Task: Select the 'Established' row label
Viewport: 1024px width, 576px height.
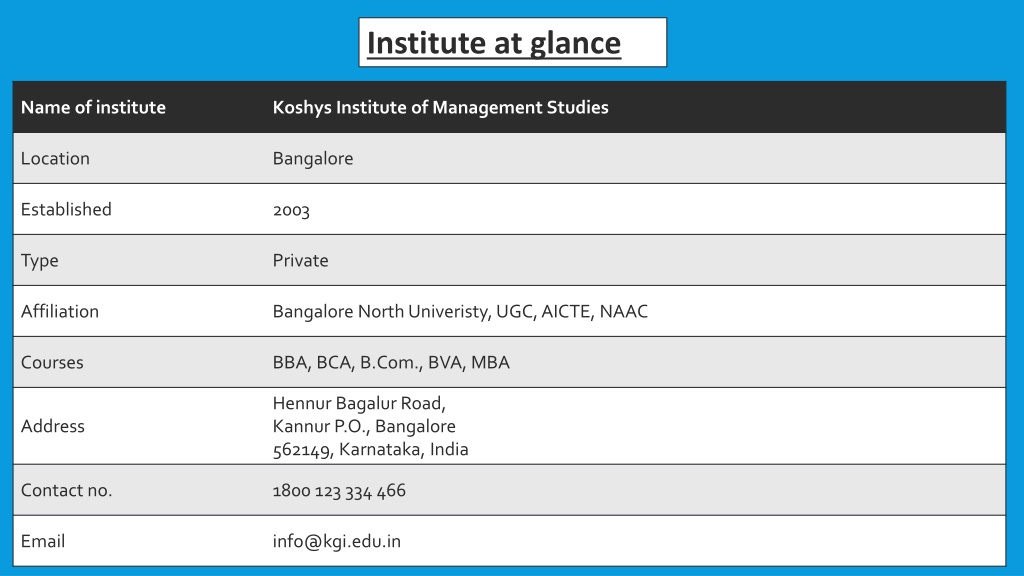Action: tap(66, 209)
